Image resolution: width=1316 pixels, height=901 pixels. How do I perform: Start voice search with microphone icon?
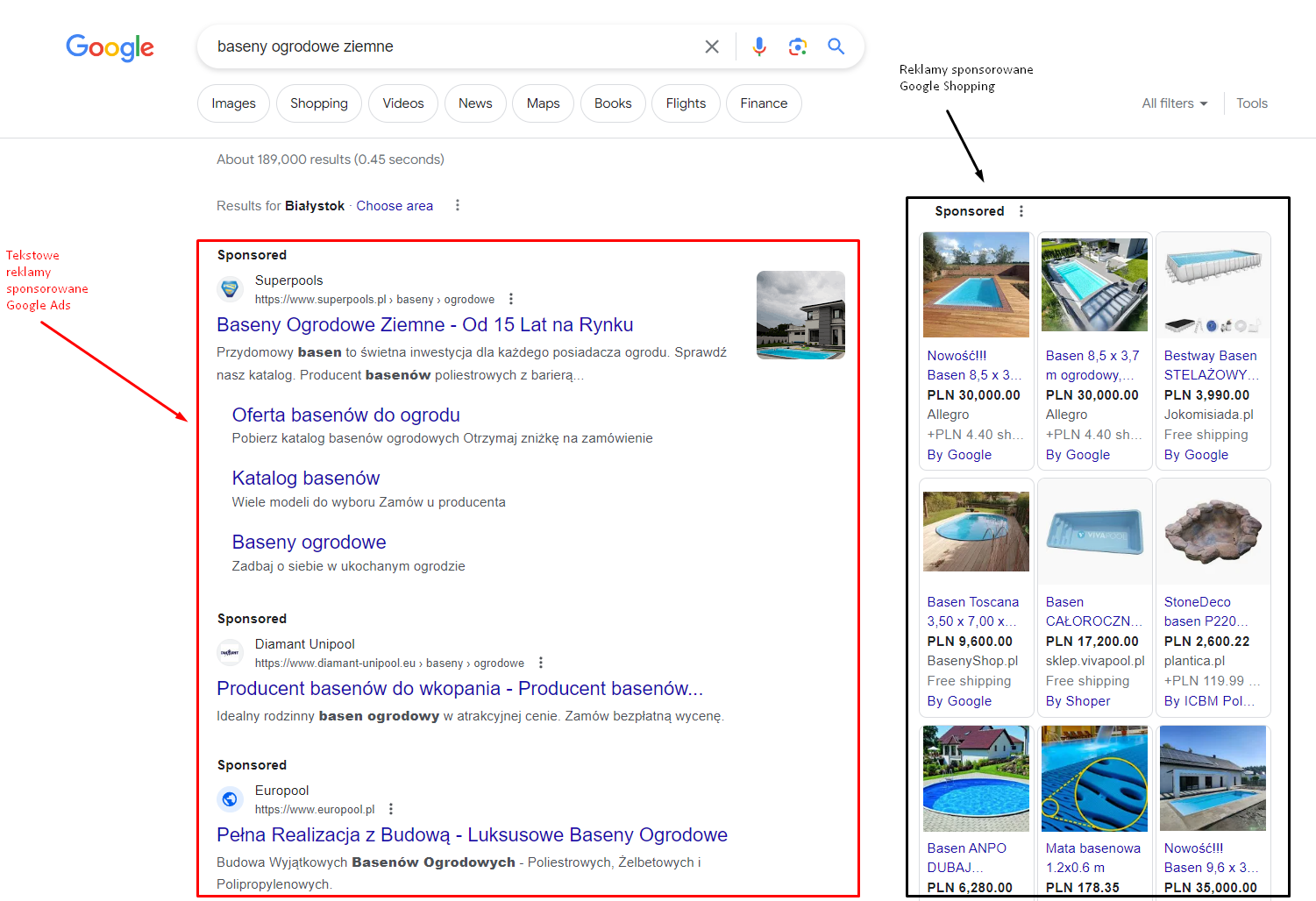click(759, 46)
